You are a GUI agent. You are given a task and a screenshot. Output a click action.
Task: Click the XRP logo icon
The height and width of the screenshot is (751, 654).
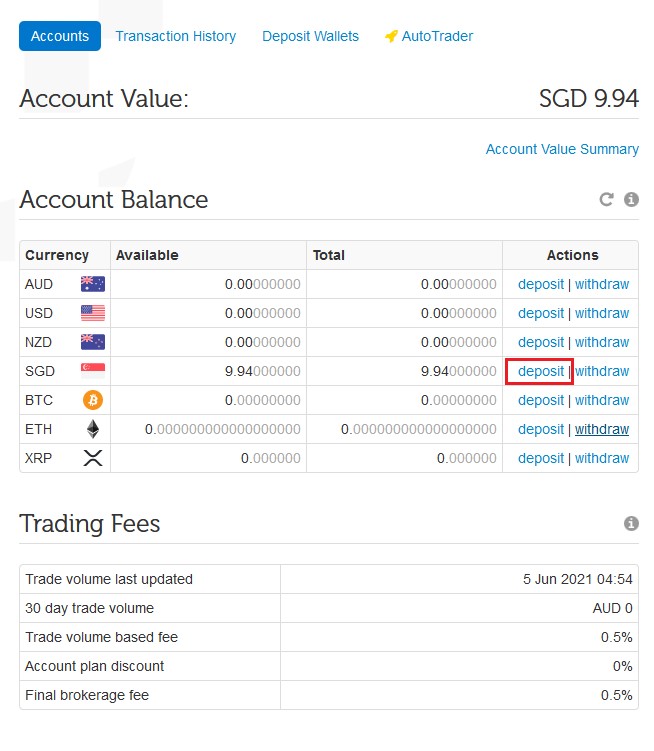pos(93,458)
